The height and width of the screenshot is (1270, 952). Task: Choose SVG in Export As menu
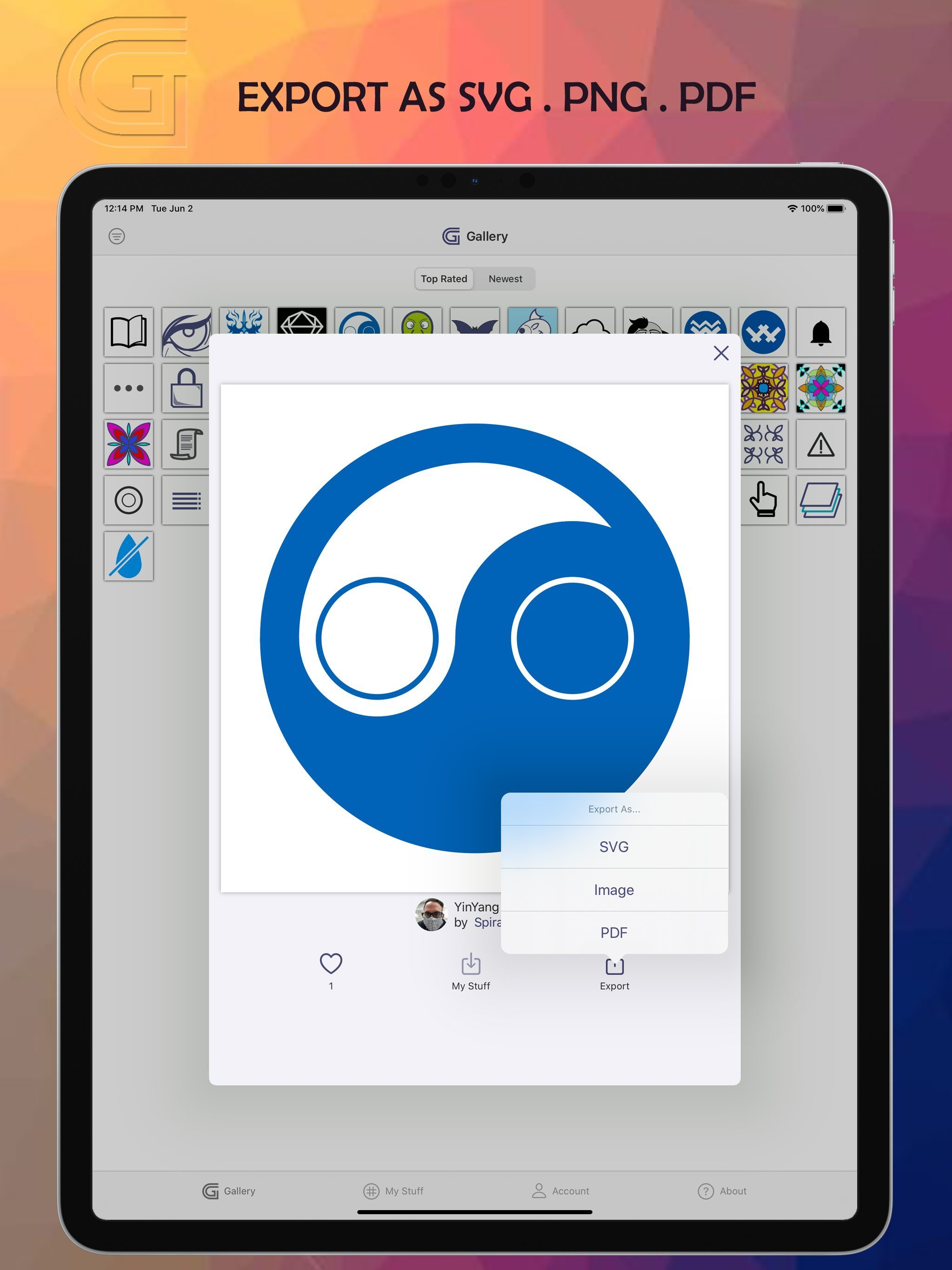click(x=614, y=847)
